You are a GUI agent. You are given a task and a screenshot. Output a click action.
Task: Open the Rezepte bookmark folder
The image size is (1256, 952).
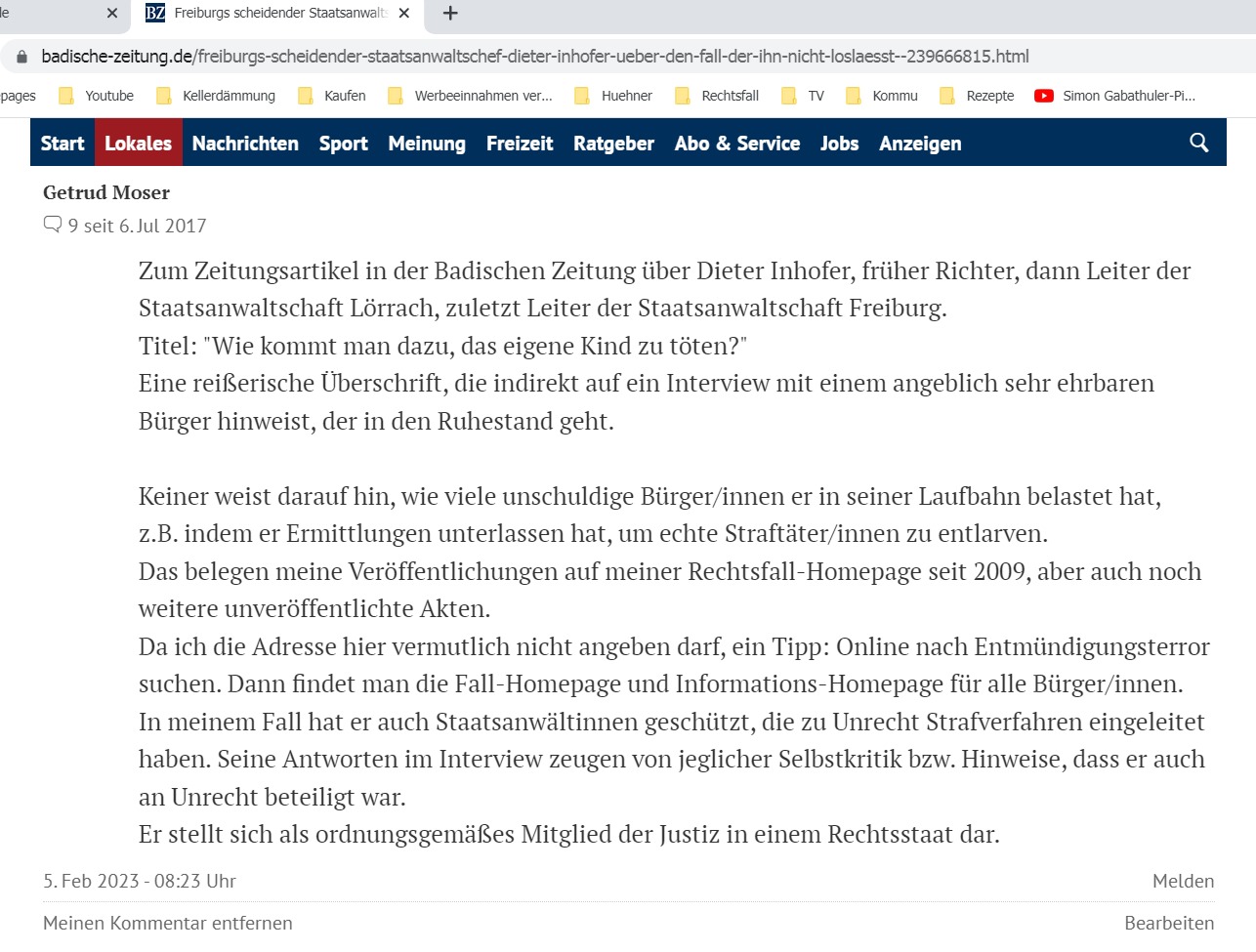[978, 96]
